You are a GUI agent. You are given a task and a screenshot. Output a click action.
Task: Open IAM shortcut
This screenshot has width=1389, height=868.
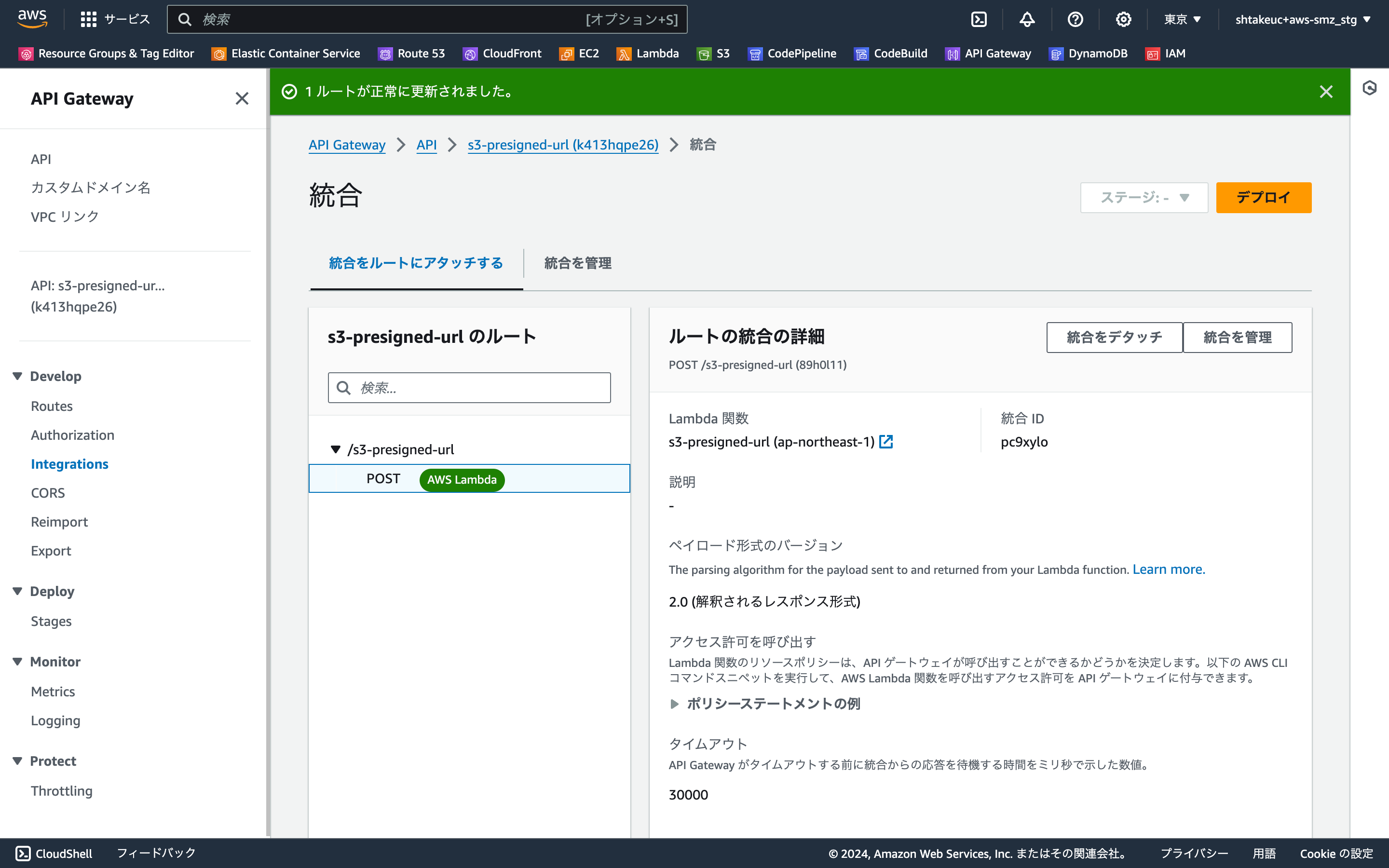(1166, 54)
